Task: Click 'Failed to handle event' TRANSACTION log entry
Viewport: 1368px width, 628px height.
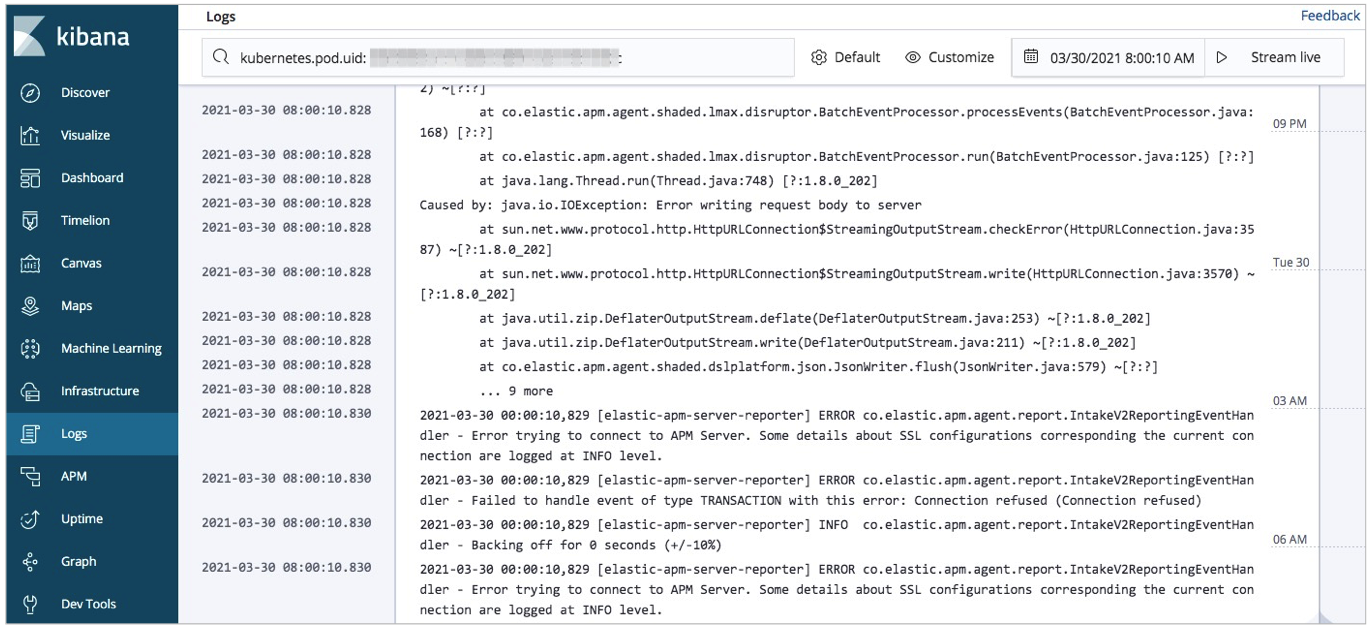Action: click(x=837, y=491)
